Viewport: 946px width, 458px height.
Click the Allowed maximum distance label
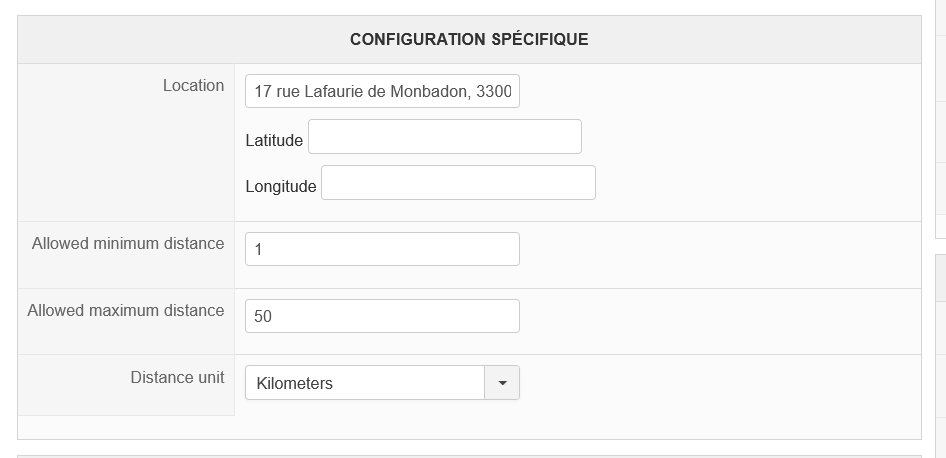point(126,311)
